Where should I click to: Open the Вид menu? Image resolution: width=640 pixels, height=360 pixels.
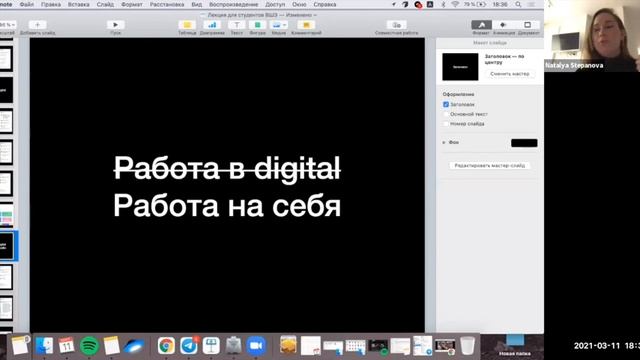[x=197, y=4]
